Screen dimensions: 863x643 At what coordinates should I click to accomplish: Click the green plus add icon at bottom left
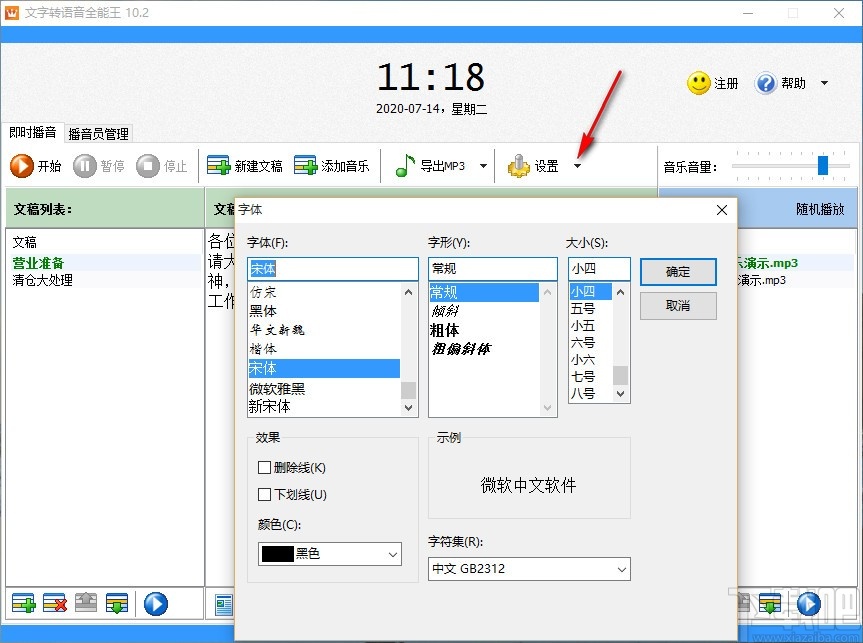pyautogui.click(x=22, y=603)
